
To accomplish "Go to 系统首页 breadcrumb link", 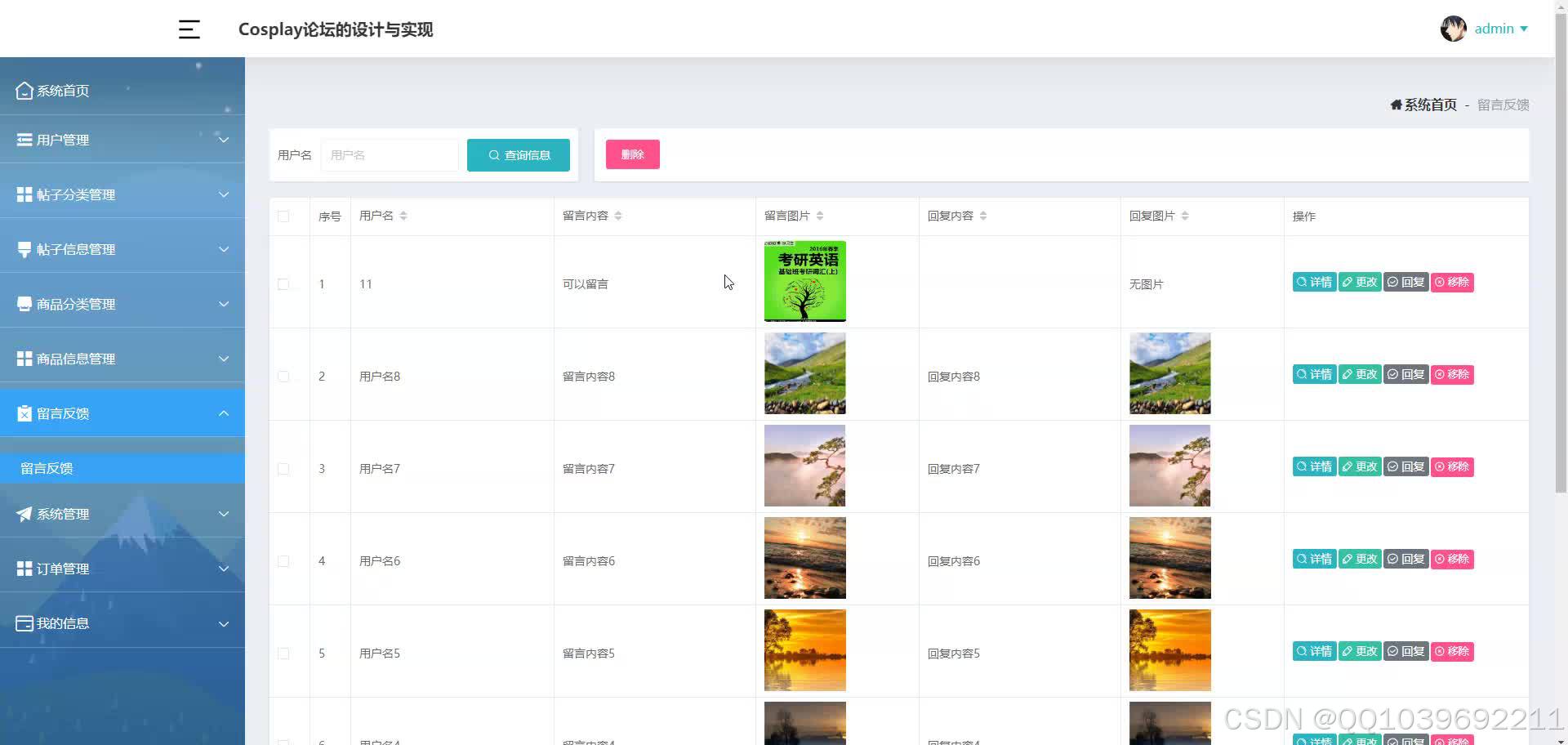I will click(x=1430, y=105).
